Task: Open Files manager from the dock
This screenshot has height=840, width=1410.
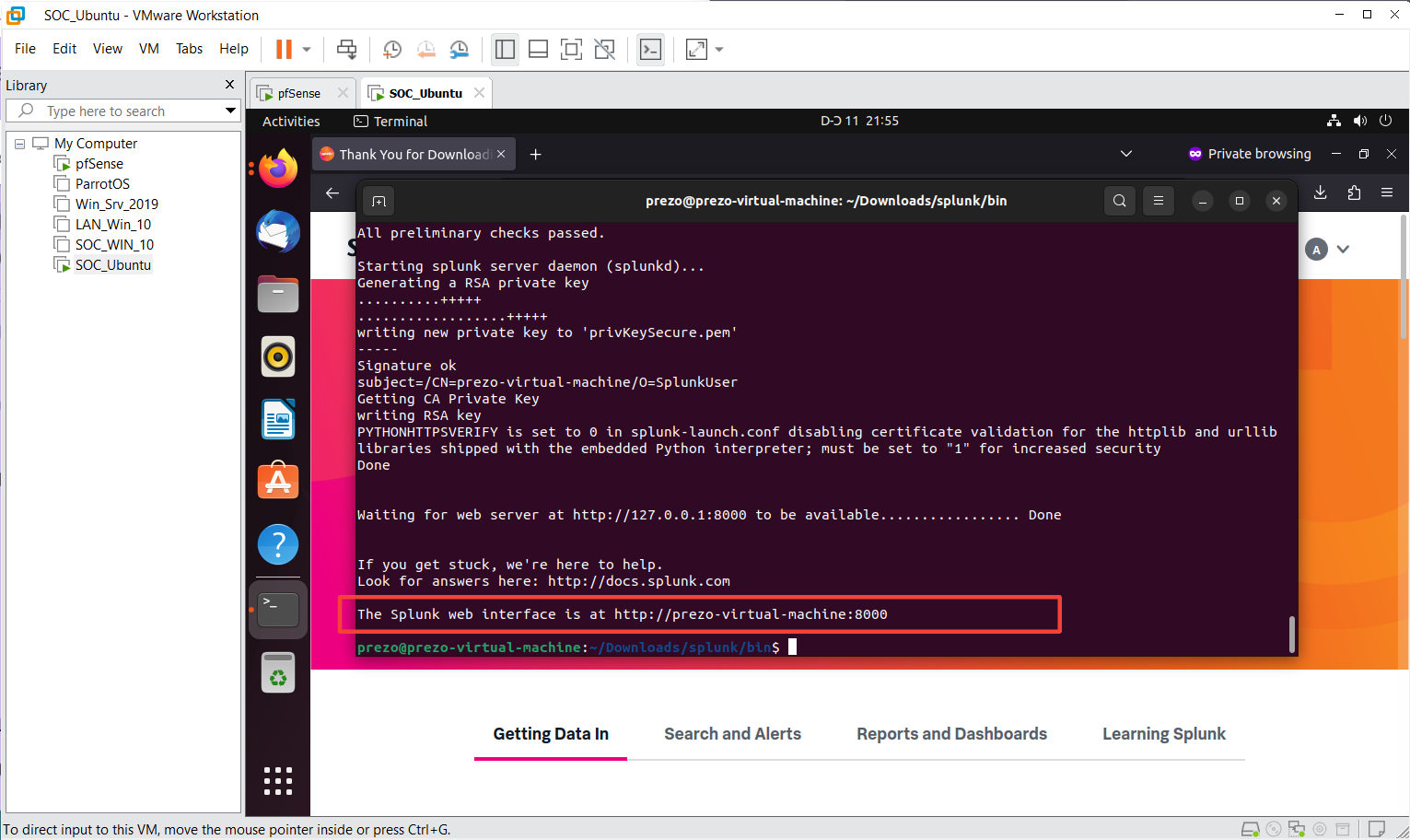Action: tap(278, 294)
